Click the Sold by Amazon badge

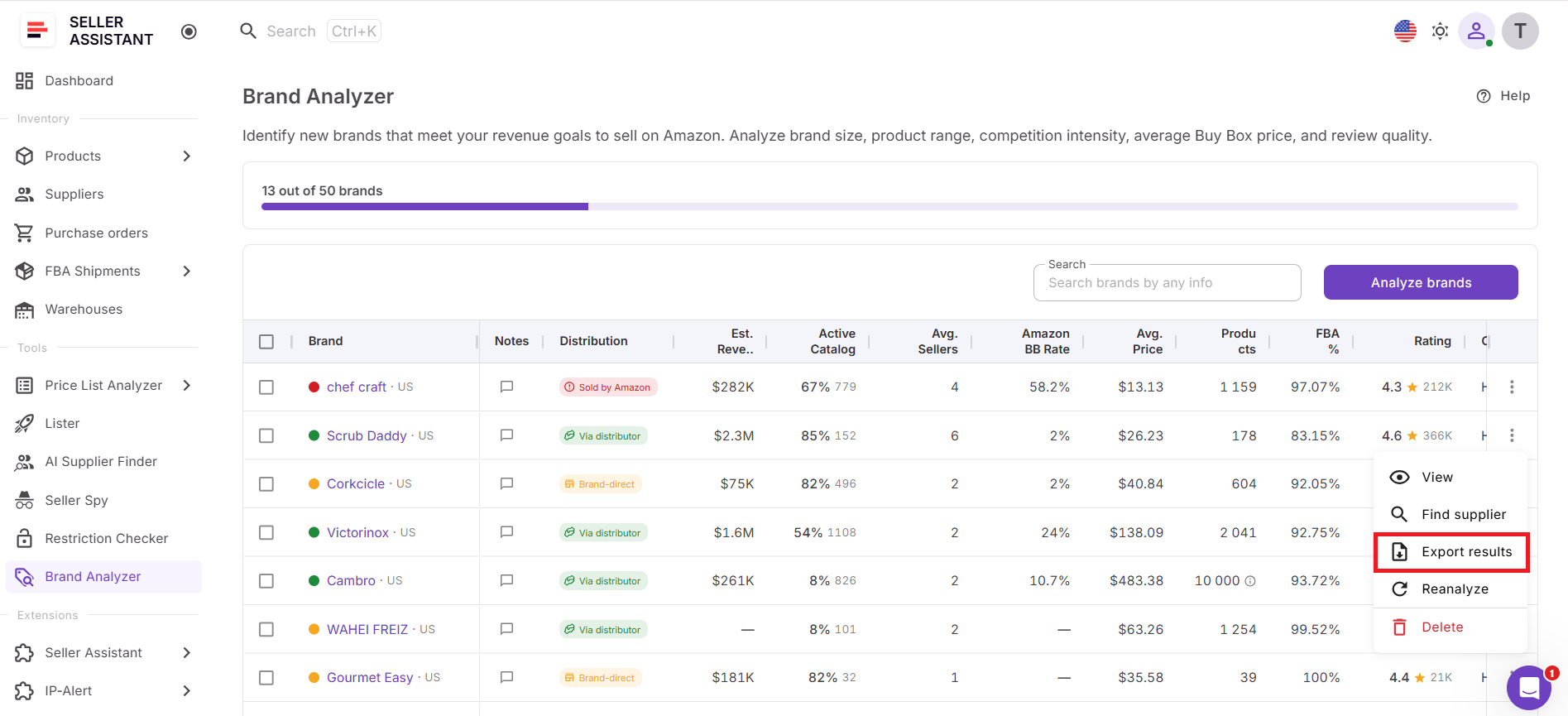pos(608,387)
